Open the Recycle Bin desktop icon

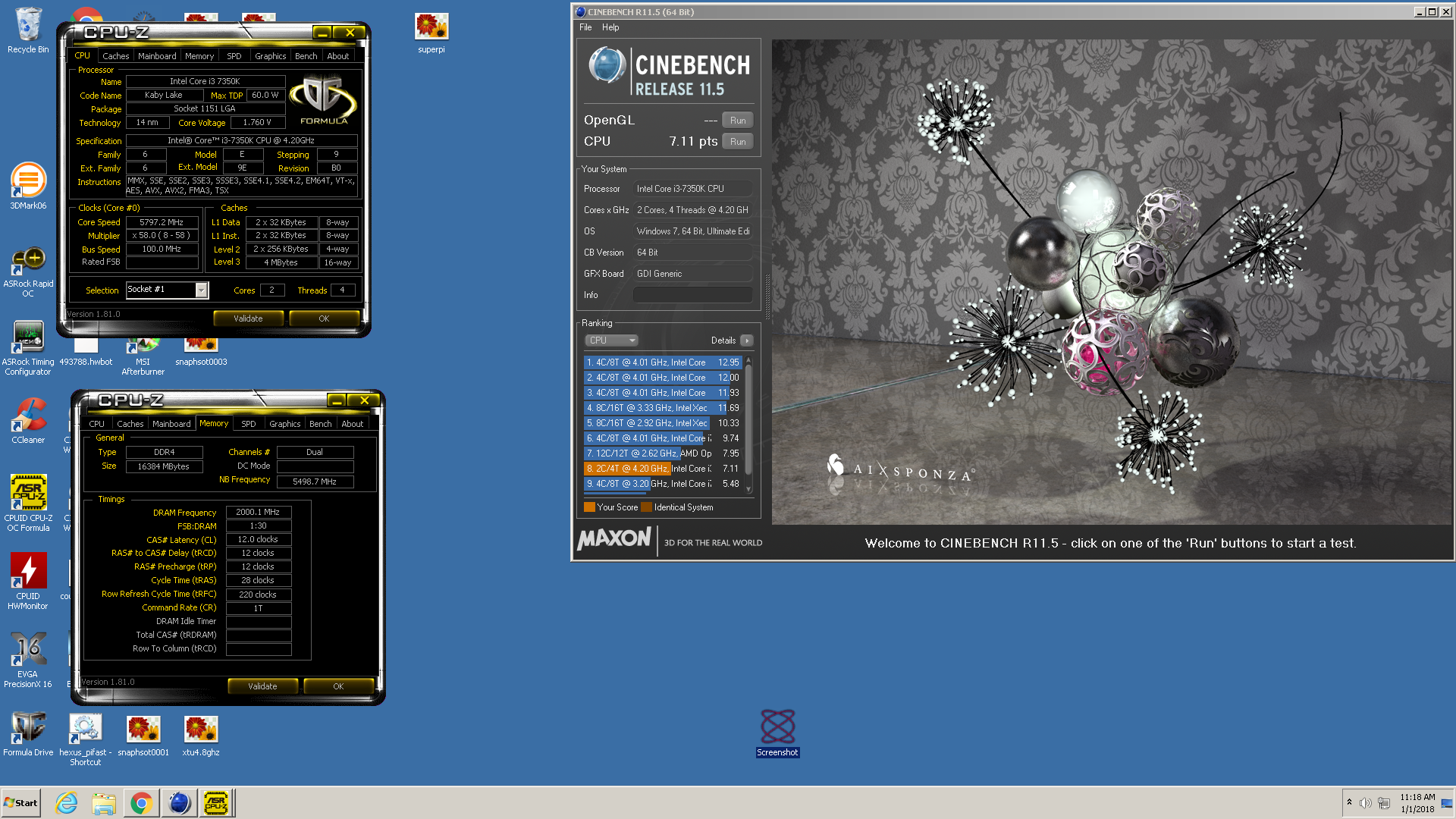pos(28,30)
